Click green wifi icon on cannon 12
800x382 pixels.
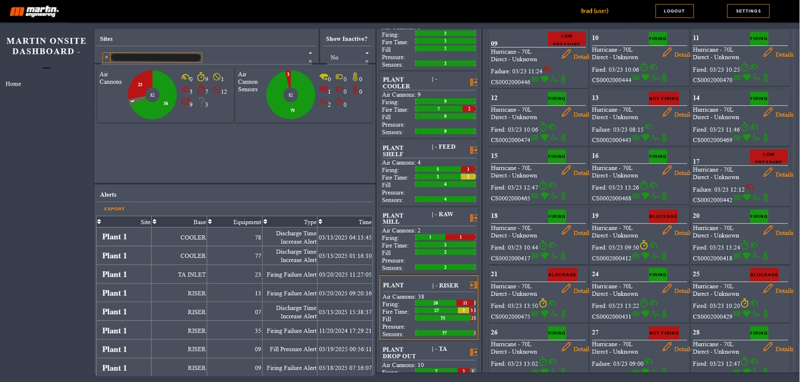point(545,138)
